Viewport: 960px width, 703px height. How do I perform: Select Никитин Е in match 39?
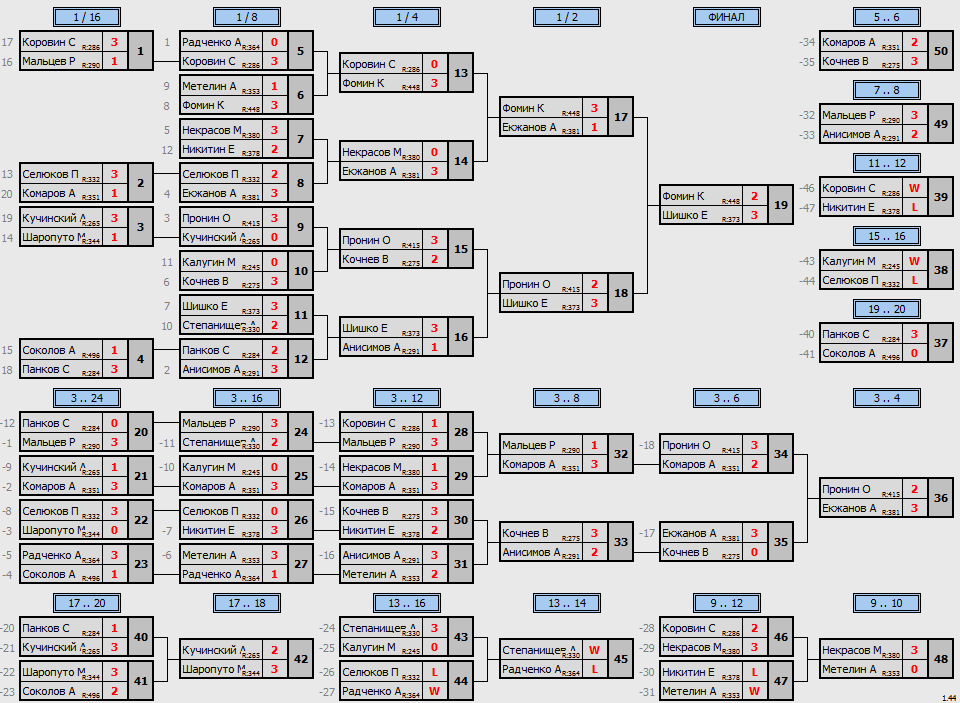[860, 207]
